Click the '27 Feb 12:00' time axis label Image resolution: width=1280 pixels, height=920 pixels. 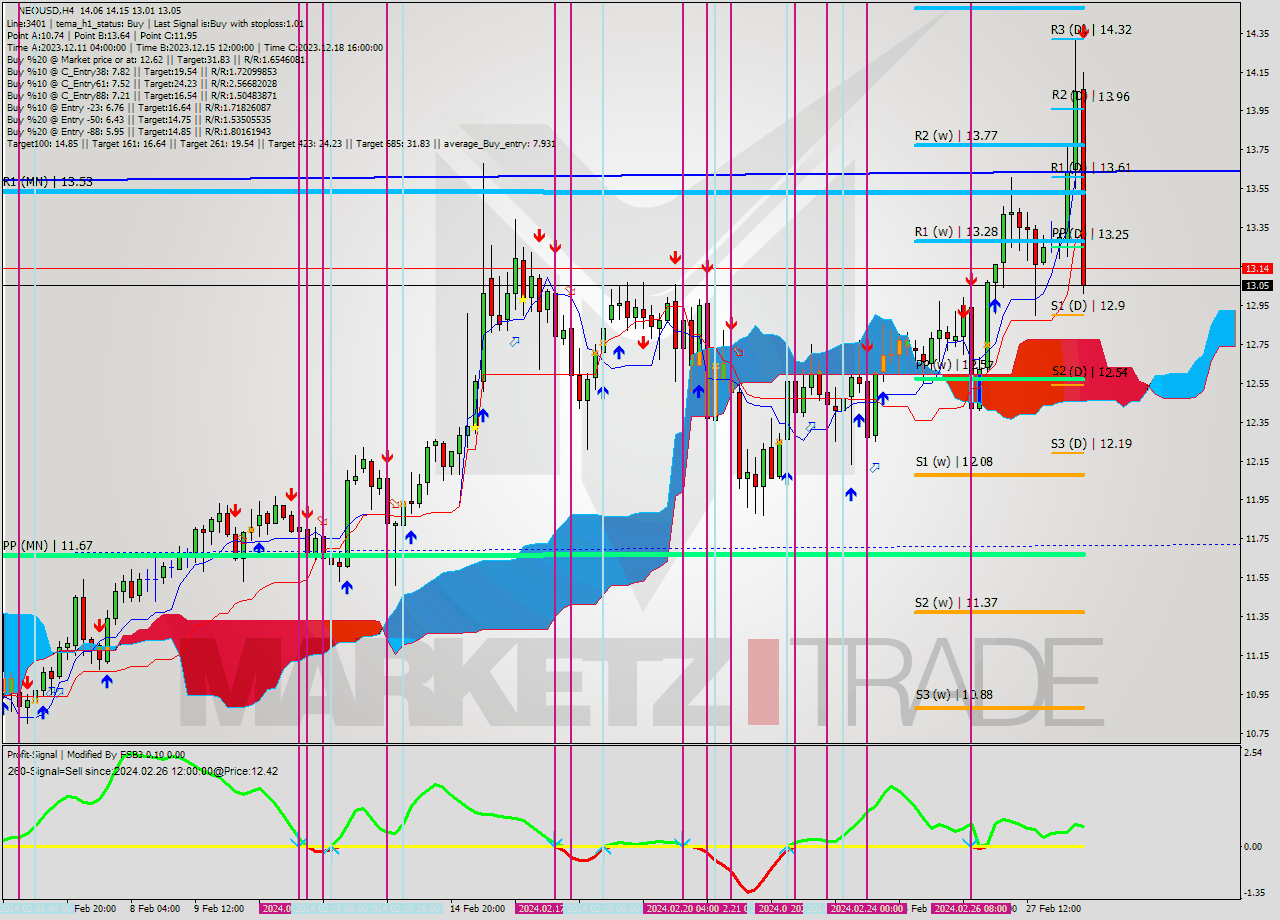pos(1052,909)
